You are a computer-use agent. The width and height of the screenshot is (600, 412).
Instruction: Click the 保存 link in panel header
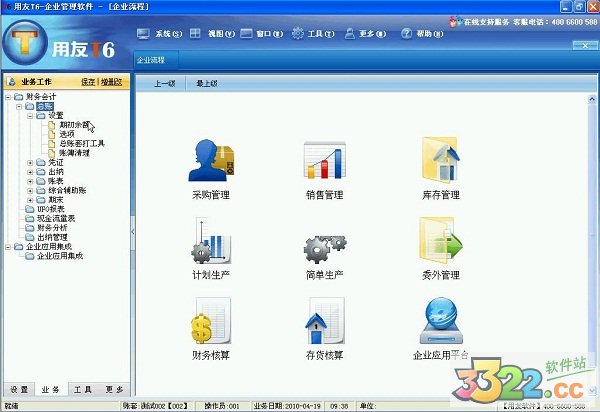88,81
